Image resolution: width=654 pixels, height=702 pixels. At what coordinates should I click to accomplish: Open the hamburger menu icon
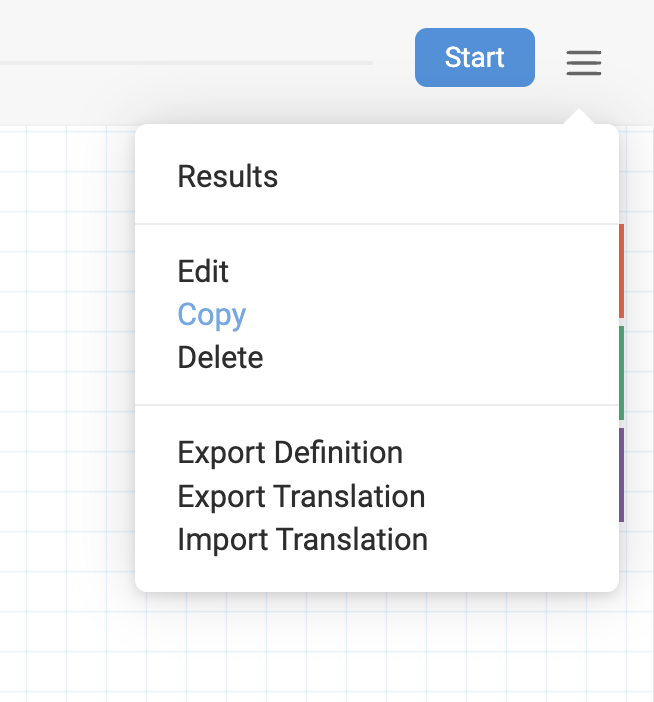[584, 63]
